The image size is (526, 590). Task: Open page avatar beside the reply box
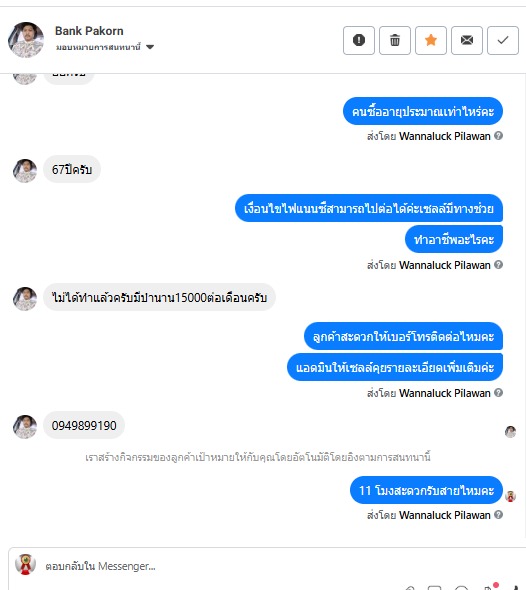point(25,564)
